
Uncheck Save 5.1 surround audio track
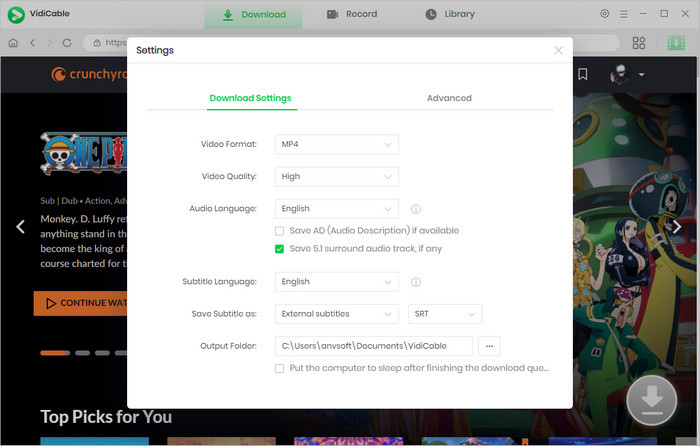click(279, 249)
